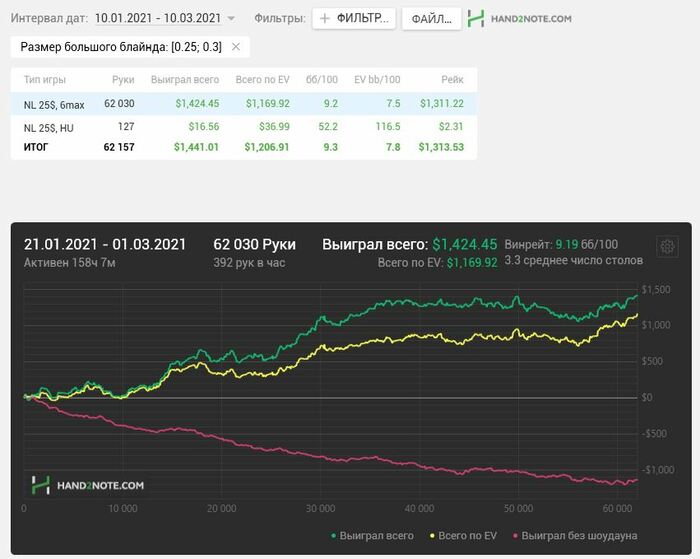700x559 pixels.
Task: Click the ИТОГ totals row label
Action: (36, 147)
